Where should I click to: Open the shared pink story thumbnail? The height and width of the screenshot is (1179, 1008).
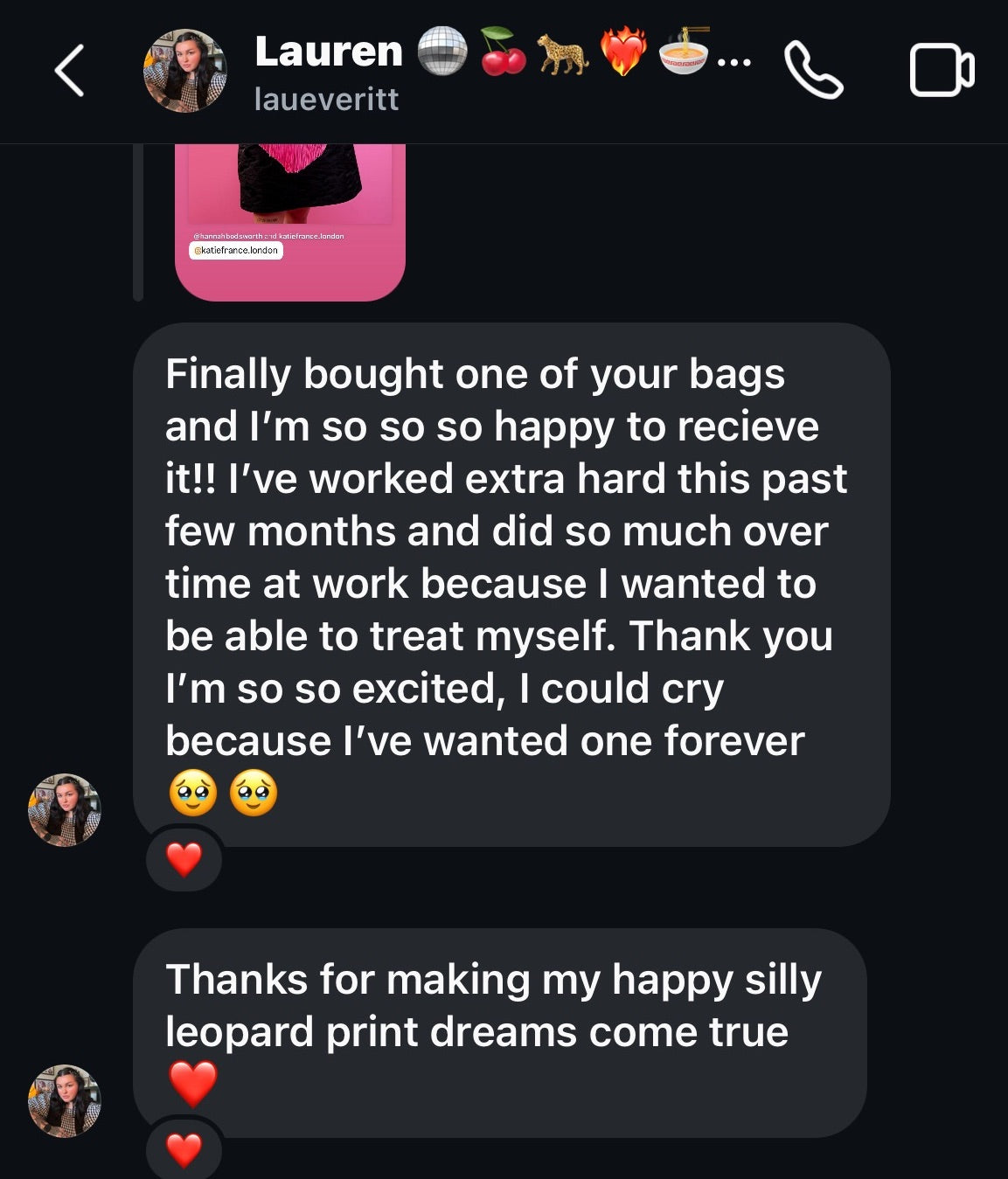(290, 201)
